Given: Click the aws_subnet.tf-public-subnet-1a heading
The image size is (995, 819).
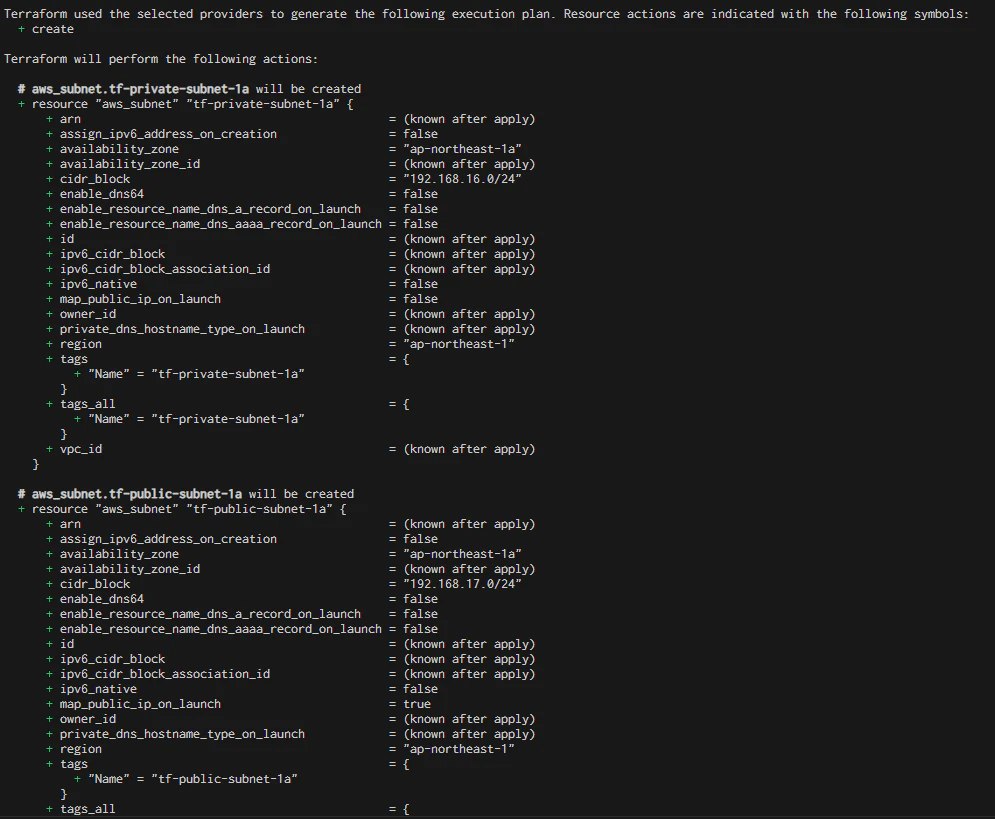Looking at the screenshot, I should pos(186,494).
